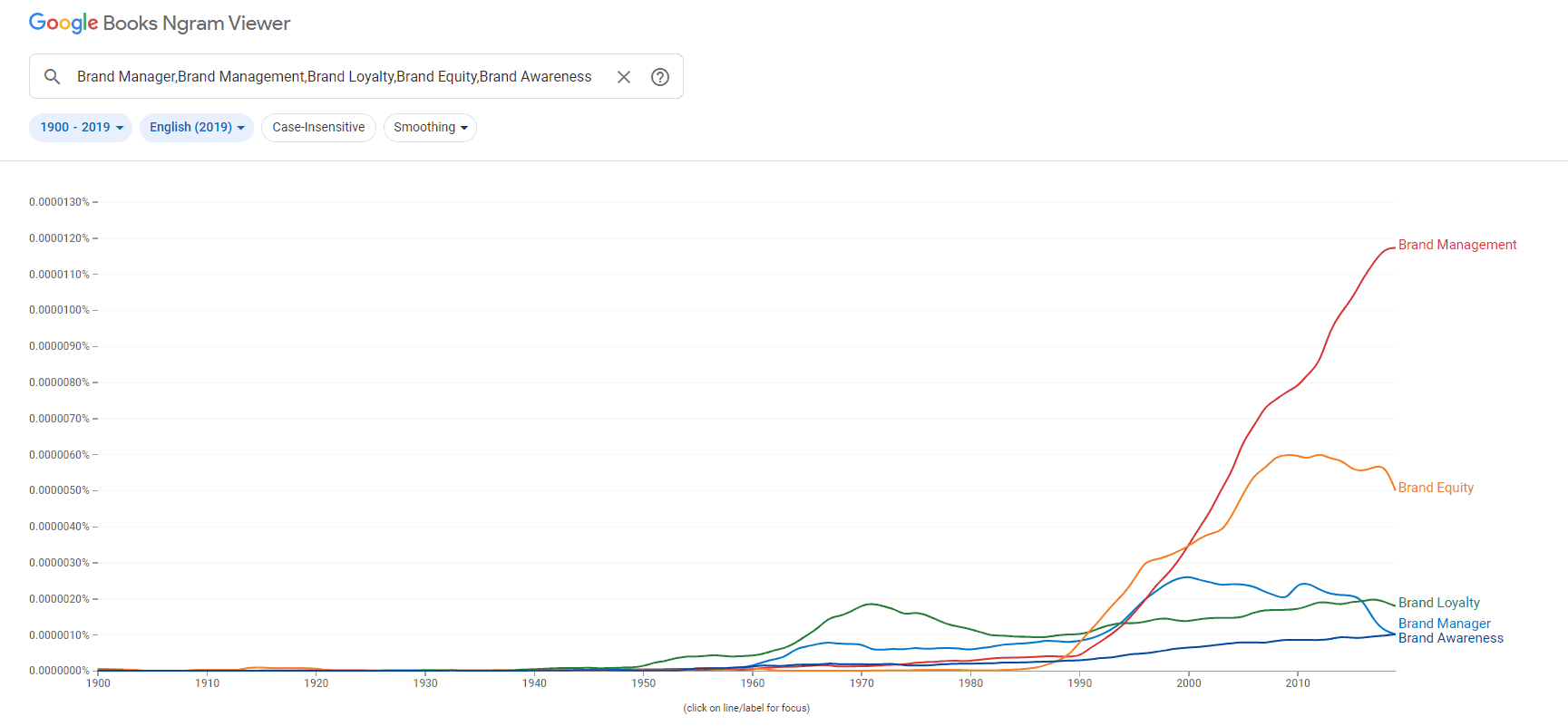Click the 1970 x-axis year label
Image resolution: width=1568 pixels, height=726 pixels.
click(862, 683)
